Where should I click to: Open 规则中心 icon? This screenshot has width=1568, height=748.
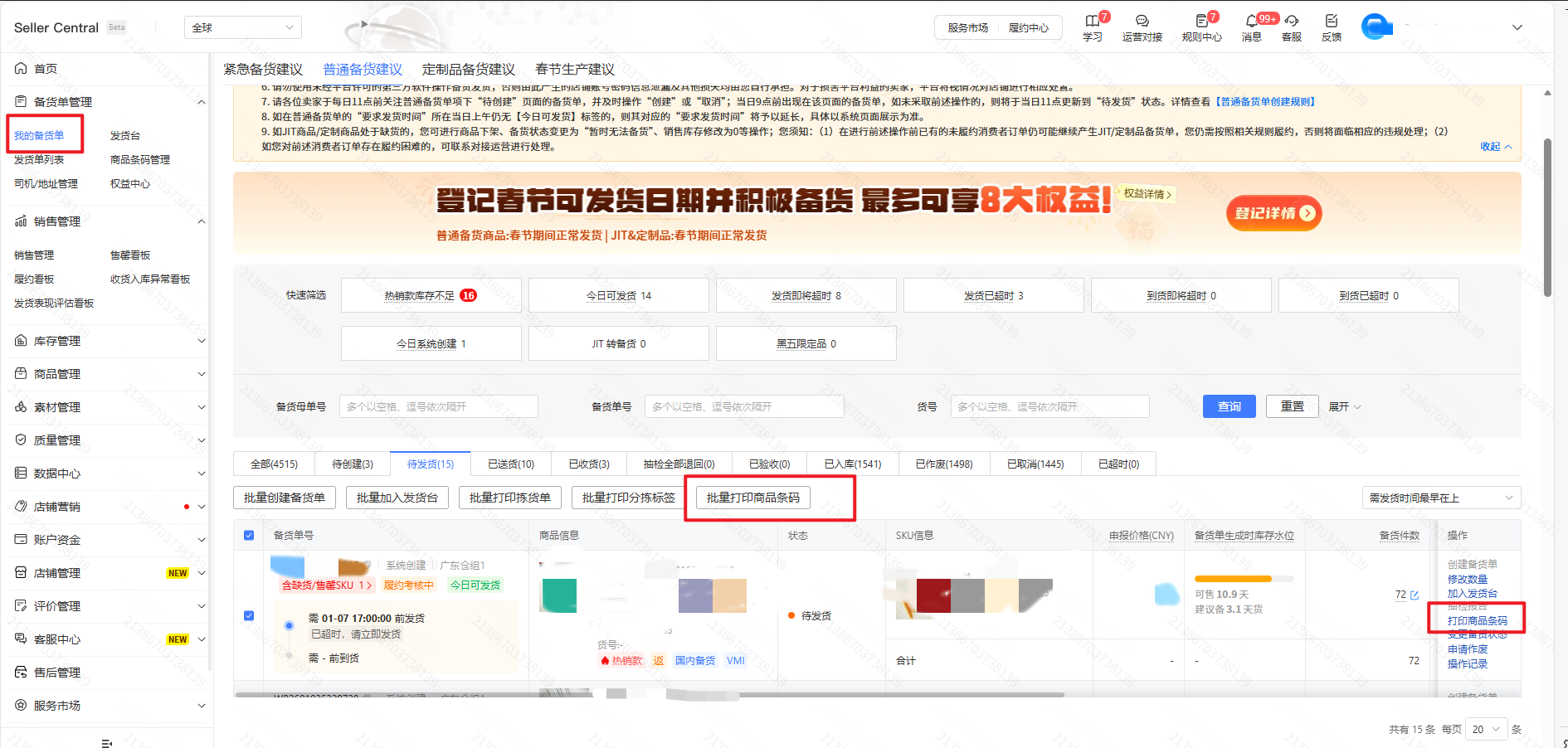point(1201,21)
